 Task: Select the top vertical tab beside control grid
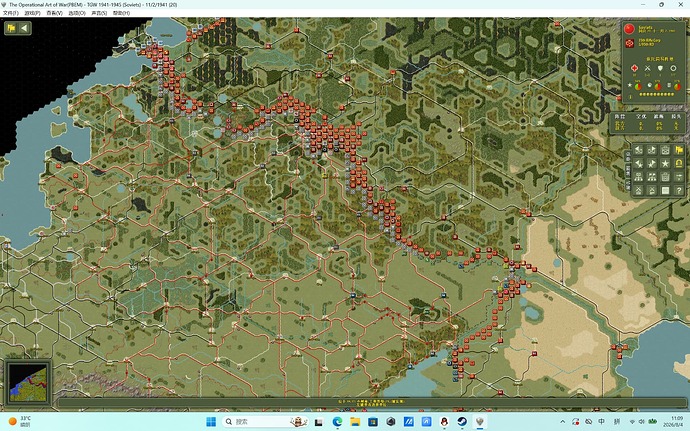pos(628,156)
